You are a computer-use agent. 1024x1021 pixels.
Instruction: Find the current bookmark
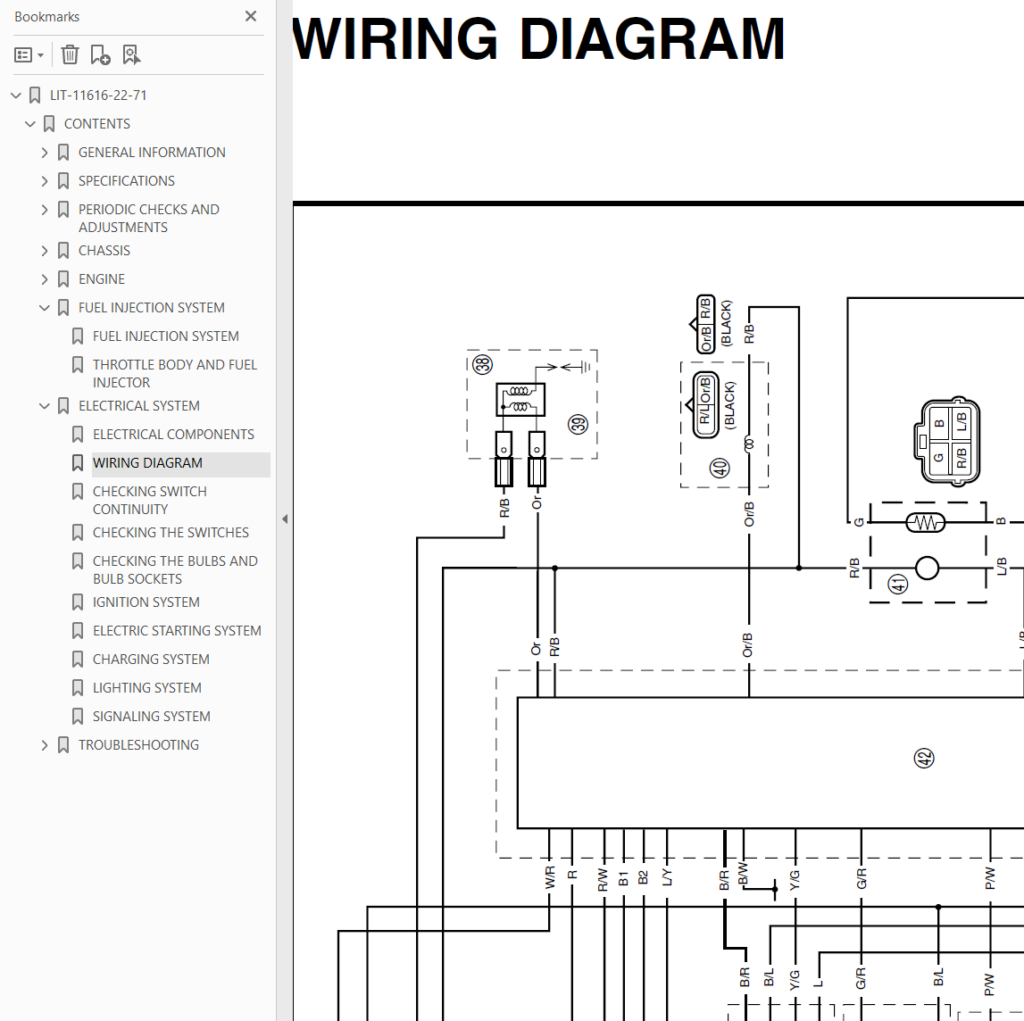click(131, 55)
